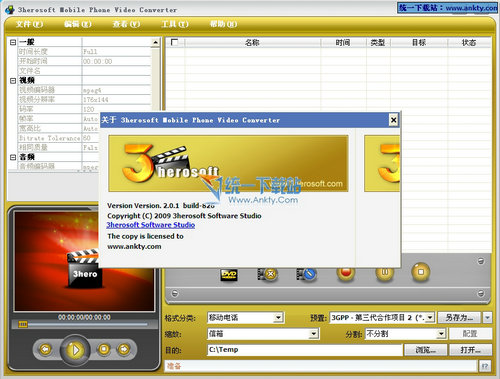Click the right round knob below the toolbar
This screenshot has width=500, height=379.
point(481,293)
